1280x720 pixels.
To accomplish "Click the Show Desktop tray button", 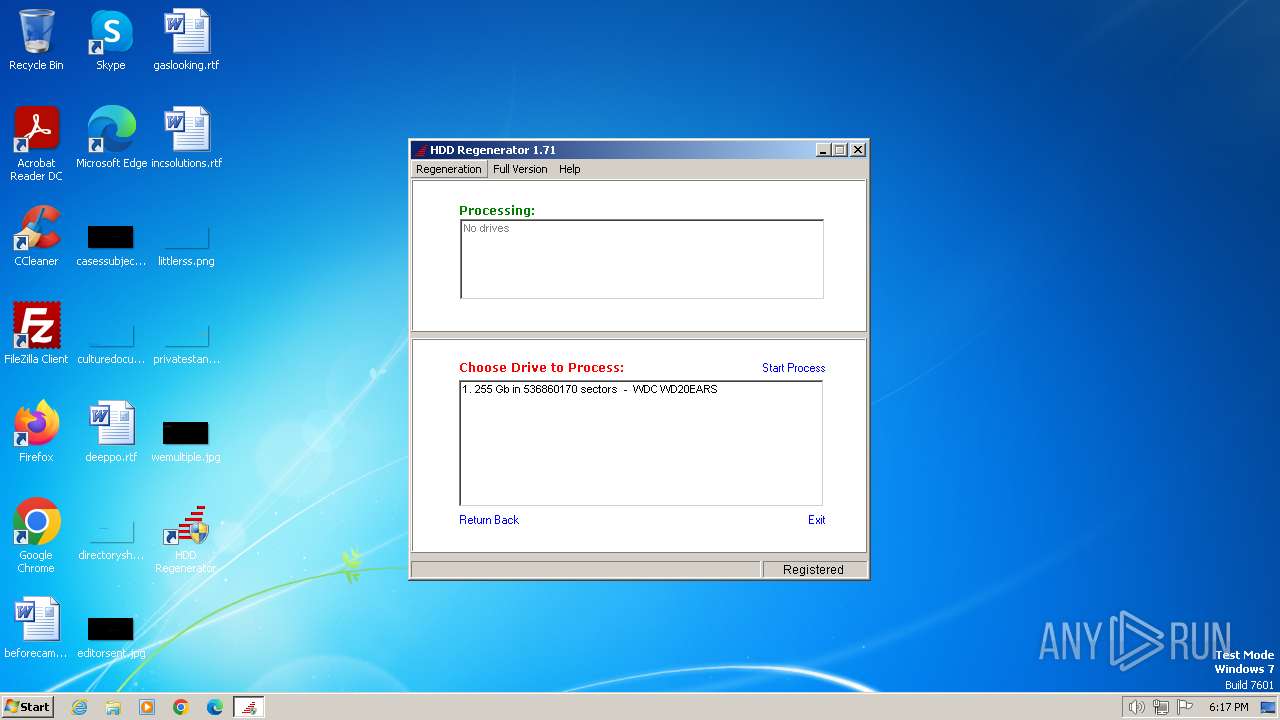I will (1268, 707).
